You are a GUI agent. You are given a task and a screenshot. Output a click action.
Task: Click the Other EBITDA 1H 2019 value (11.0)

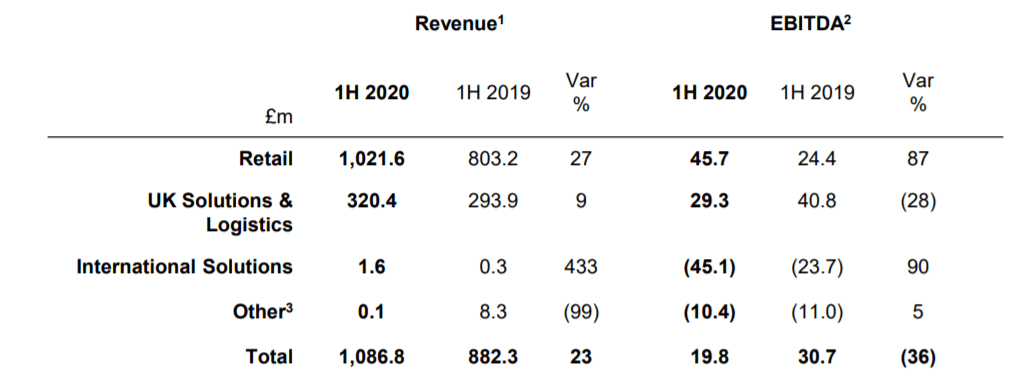(817, 313)
